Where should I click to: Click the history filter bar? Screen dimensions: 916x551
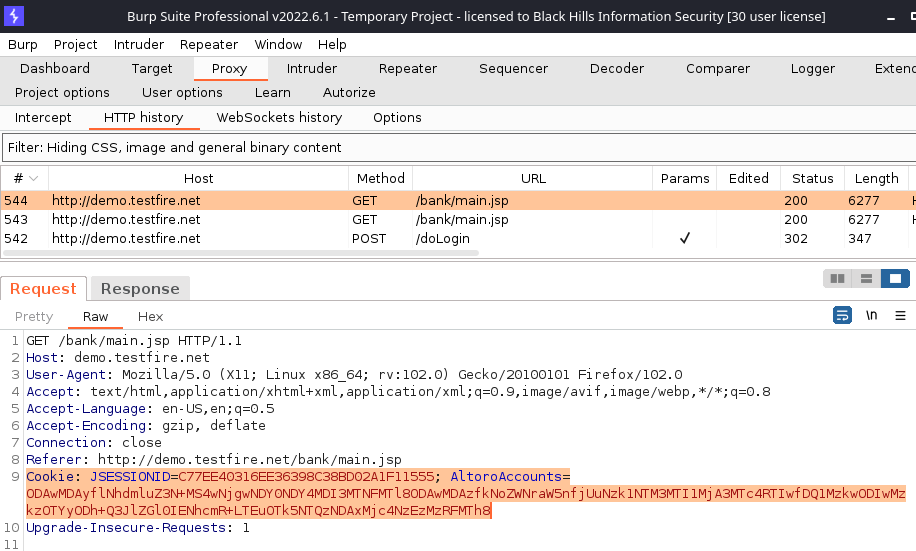458,147
